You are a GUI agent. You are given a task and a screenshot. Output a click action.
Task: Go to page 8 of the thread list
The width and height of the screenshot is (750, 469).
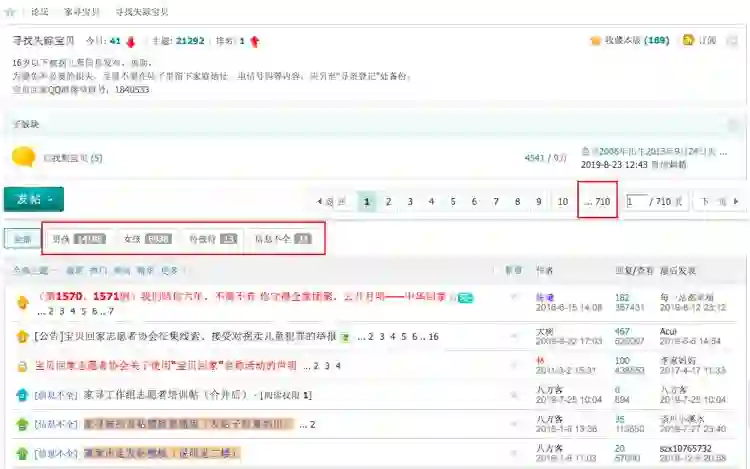pyautogui.click(x=517, y=202)
